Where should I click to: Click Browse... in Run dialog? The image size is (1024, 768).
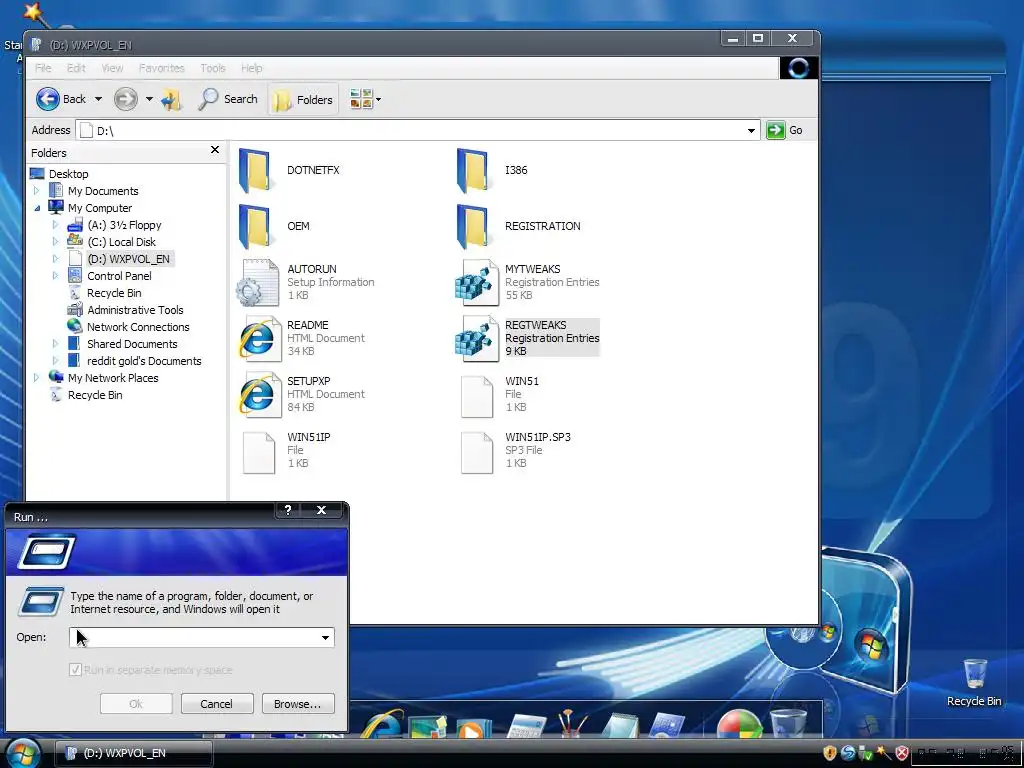(298, 704)
